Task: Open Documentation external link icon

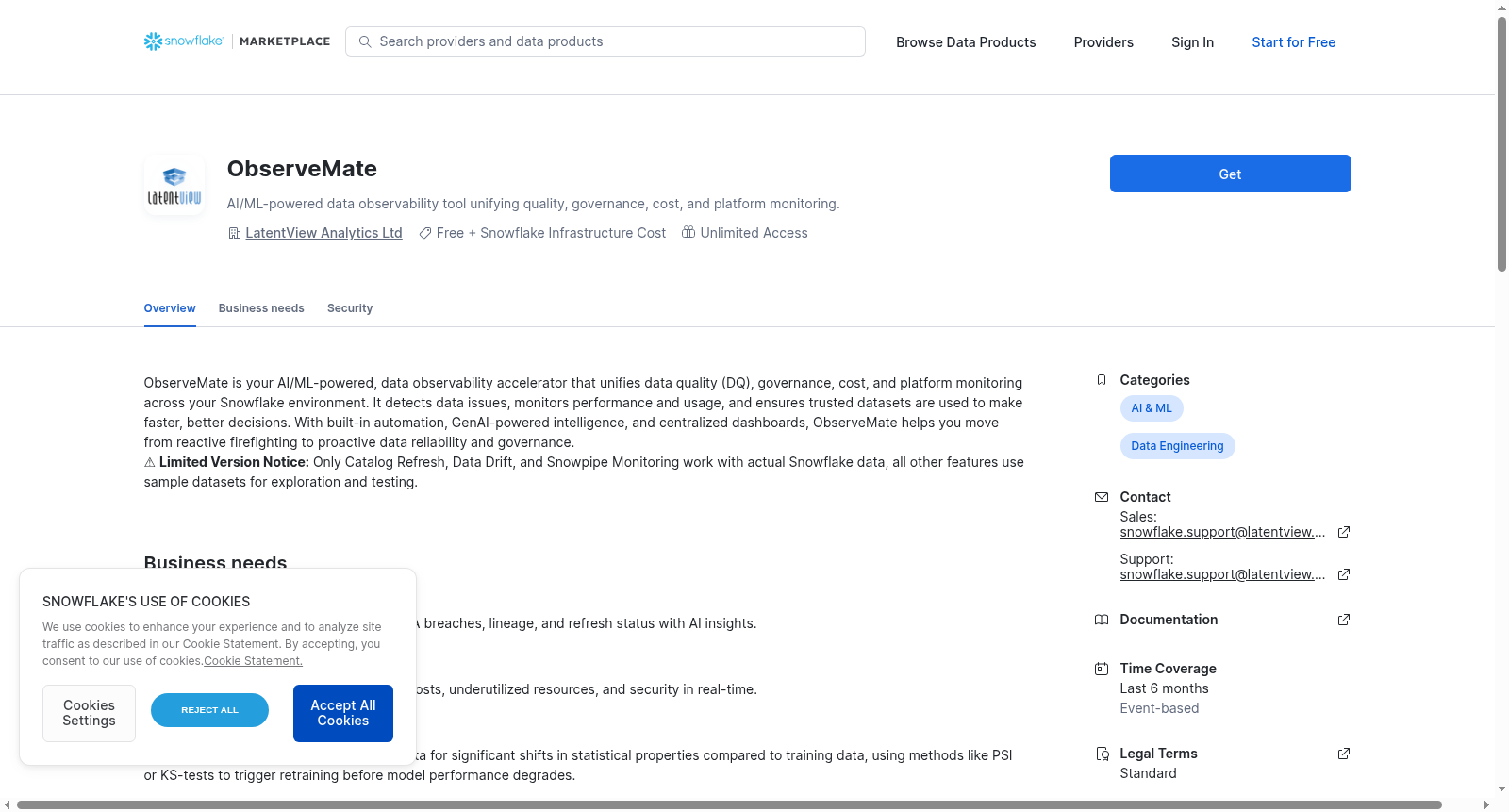Action: point(1344,620)
